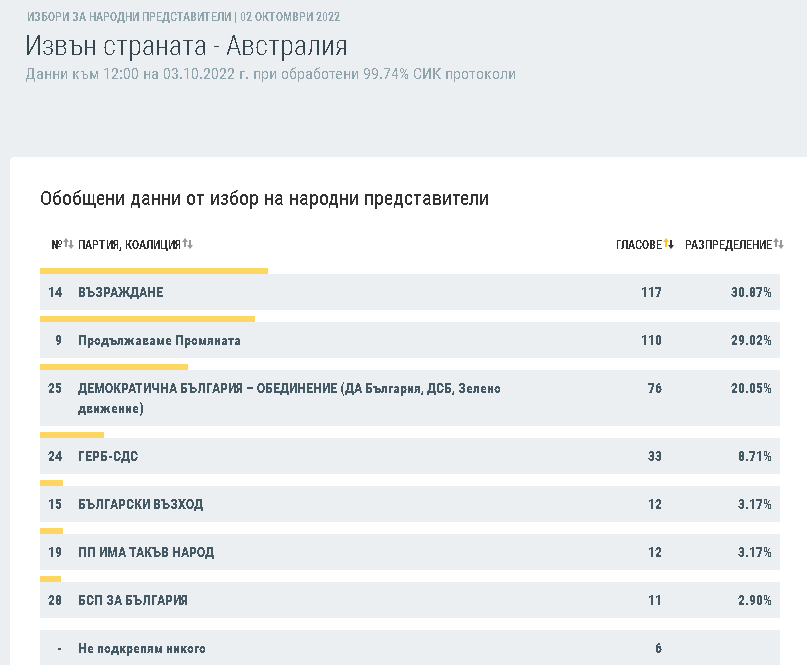Click the БСП ЗА БЪЛГАРИЯ party name
This screenshot has height=665, width=807.
pyautogui.click(x=132, y=600)
